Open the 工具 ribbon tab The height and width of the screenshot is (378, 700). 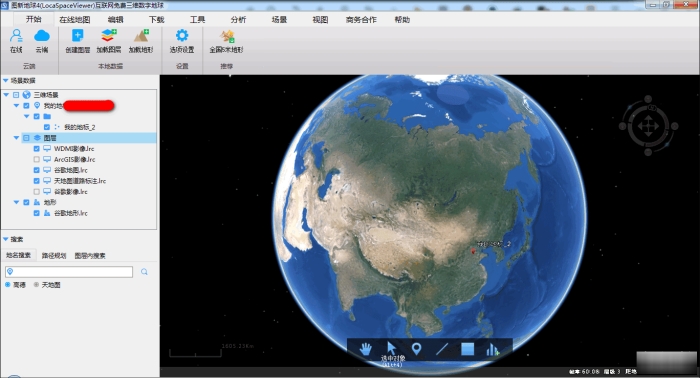pos(197,20)
